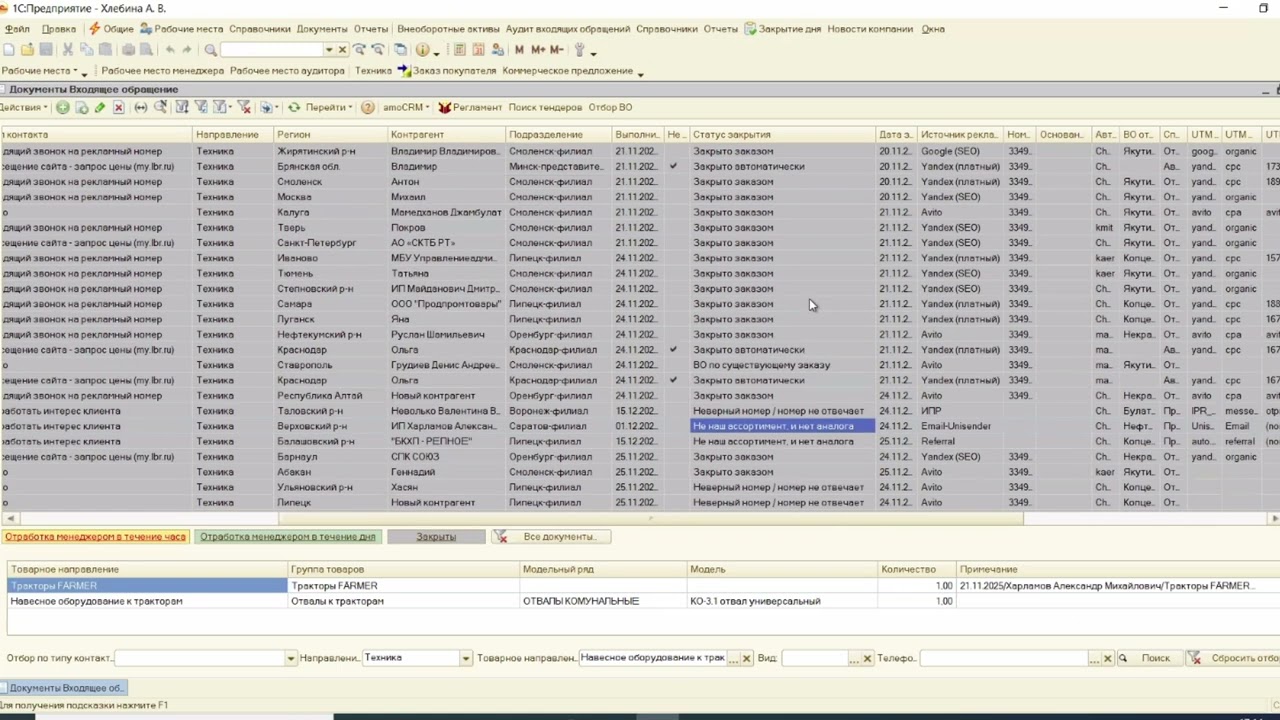Click the question mark help icon
The width and height of the screenshot is (1280, 720).
(x=368, y=107)
